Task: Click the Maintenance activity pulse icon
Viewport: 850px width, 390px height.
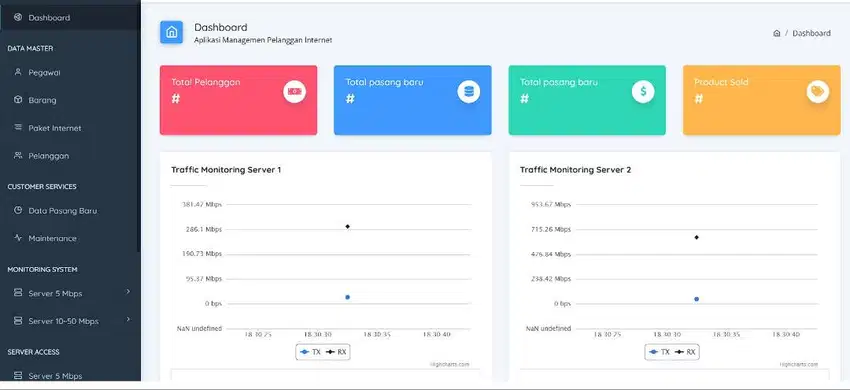Action: click(17, 238)
